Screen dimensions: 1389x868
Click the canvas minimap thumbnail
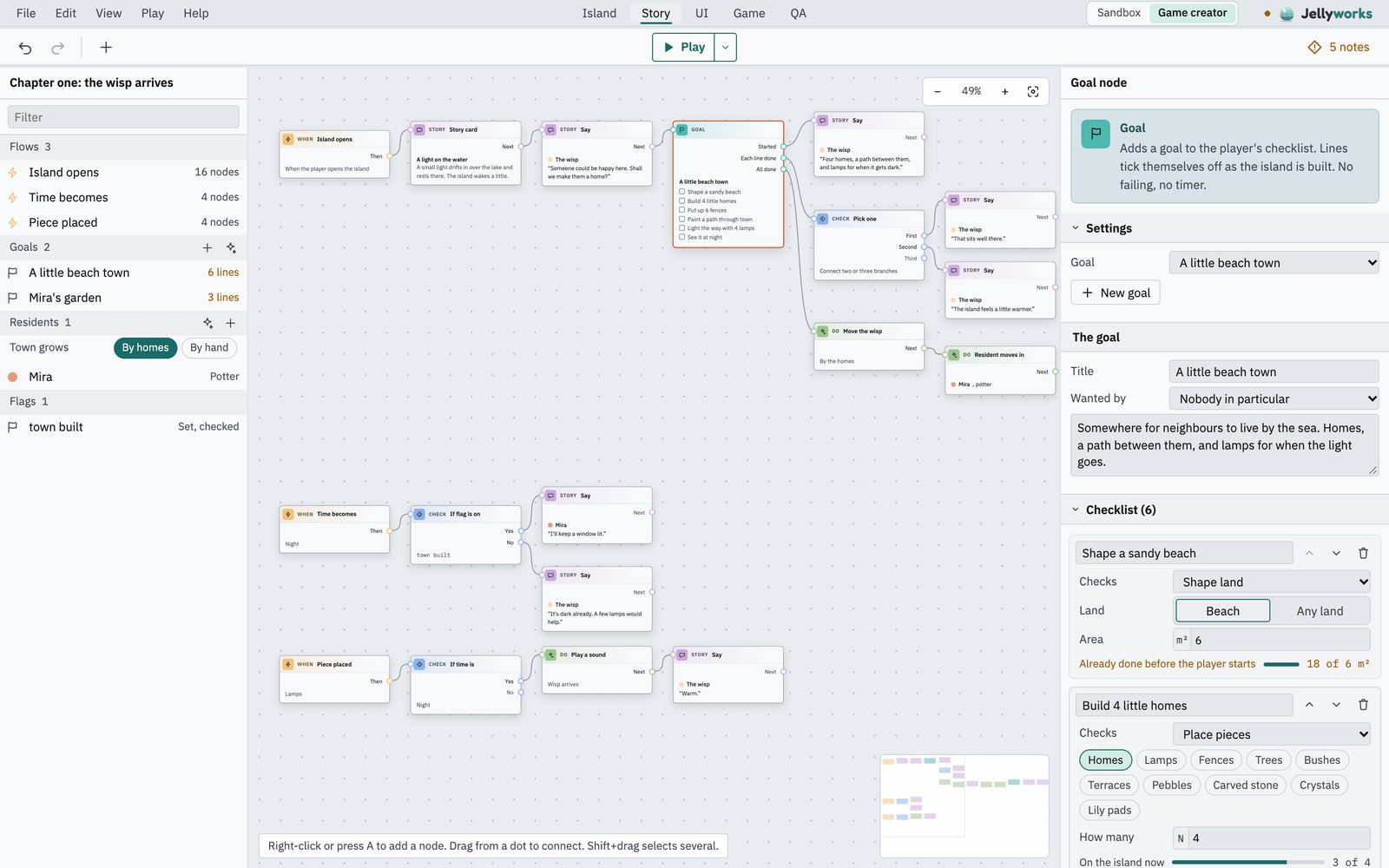coord(964,806)
